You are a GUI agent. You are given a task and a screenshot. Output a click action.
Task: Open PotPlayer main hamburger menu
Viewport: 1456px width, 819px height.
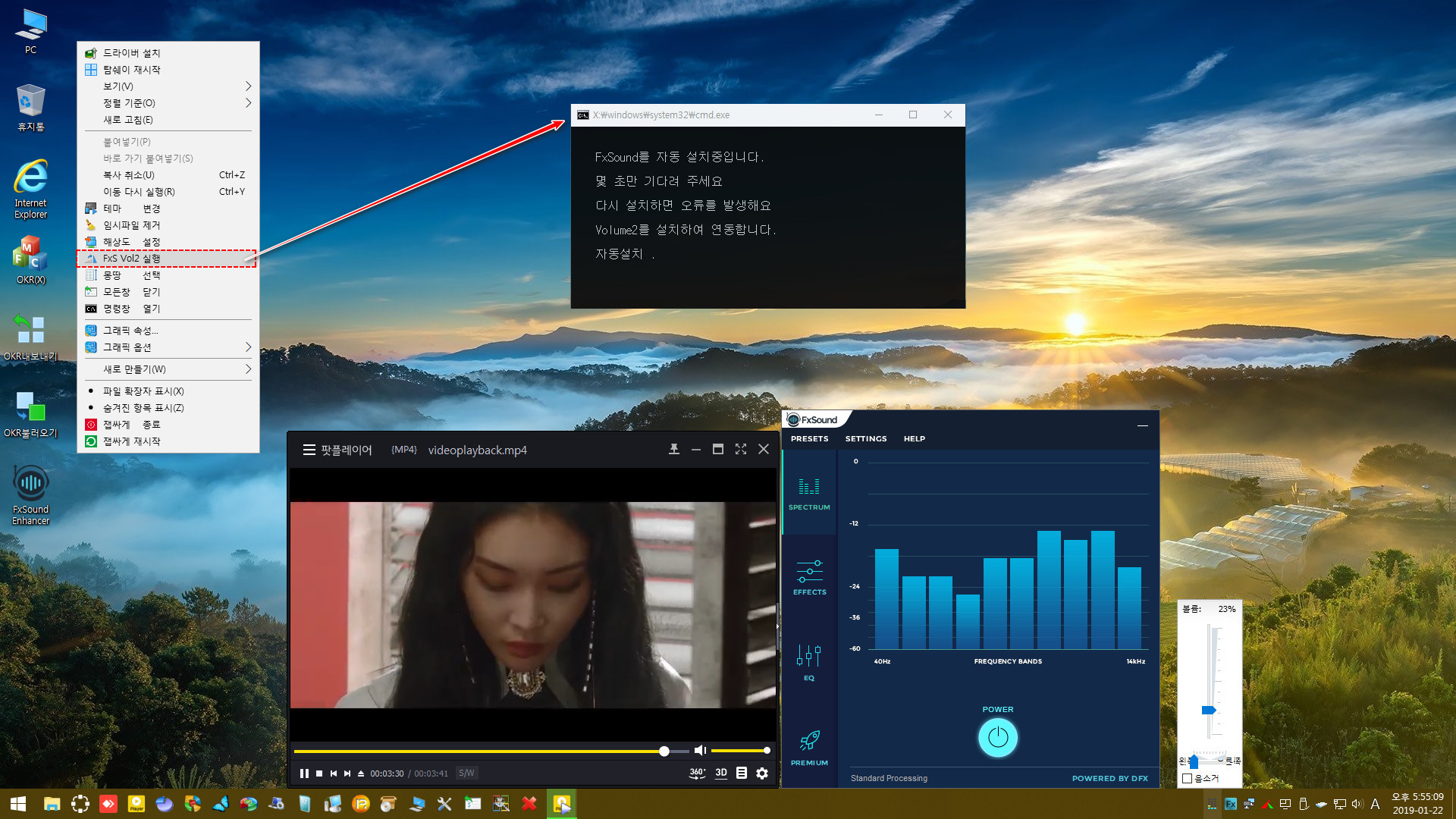(309, 450)
